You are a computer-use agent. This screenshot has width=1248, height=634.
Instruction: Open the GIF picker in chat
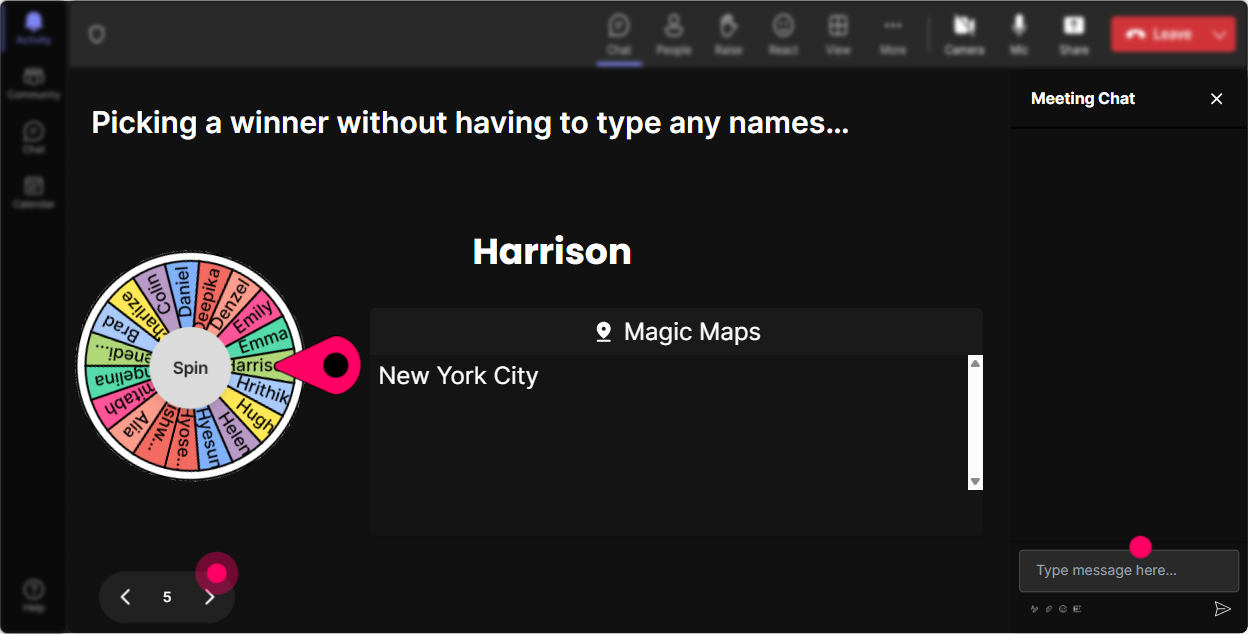(x=1077, y=609)
